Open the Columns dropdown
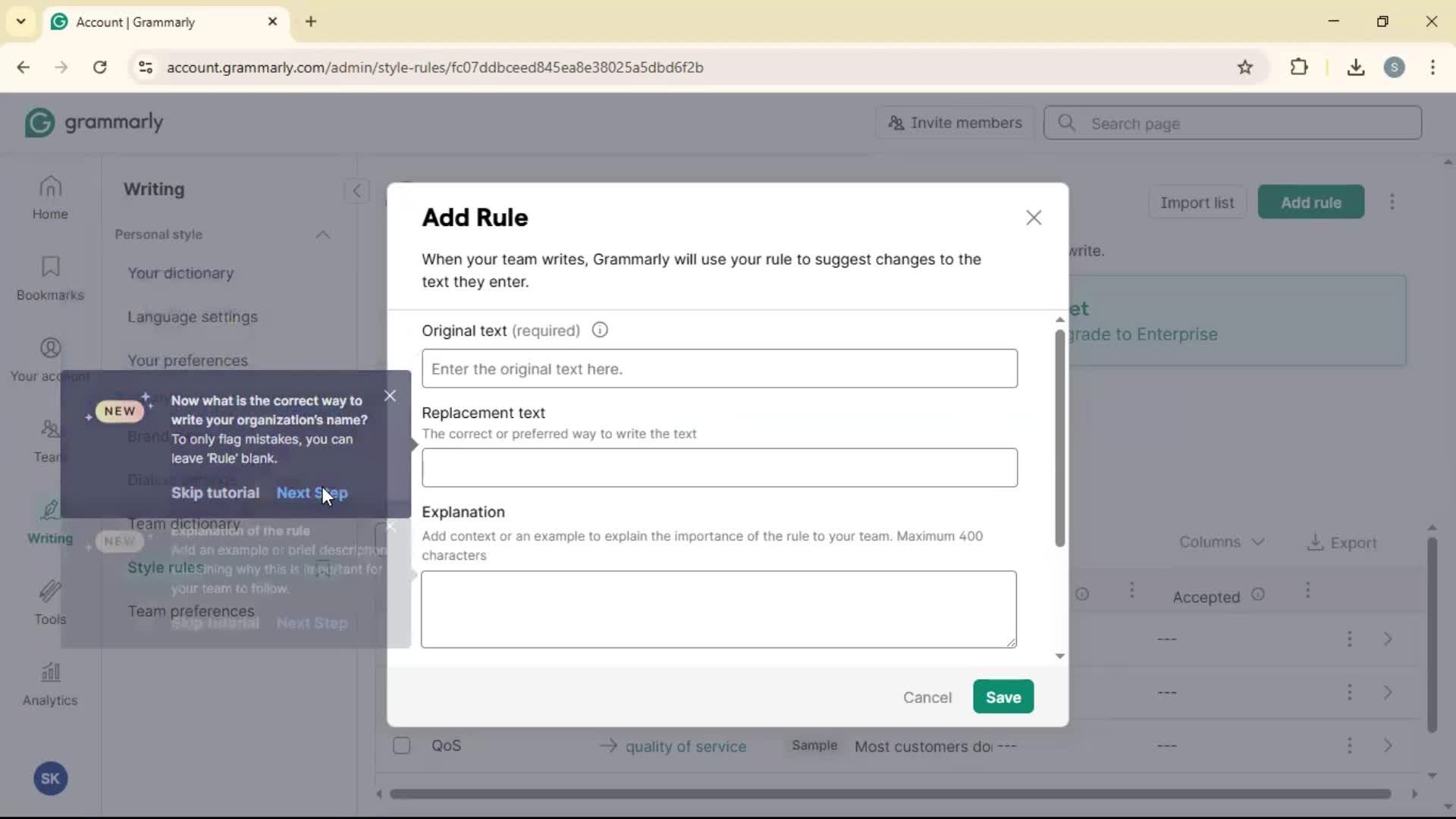The width and height of the screenshot is (1456, 819). point(1221,542)
